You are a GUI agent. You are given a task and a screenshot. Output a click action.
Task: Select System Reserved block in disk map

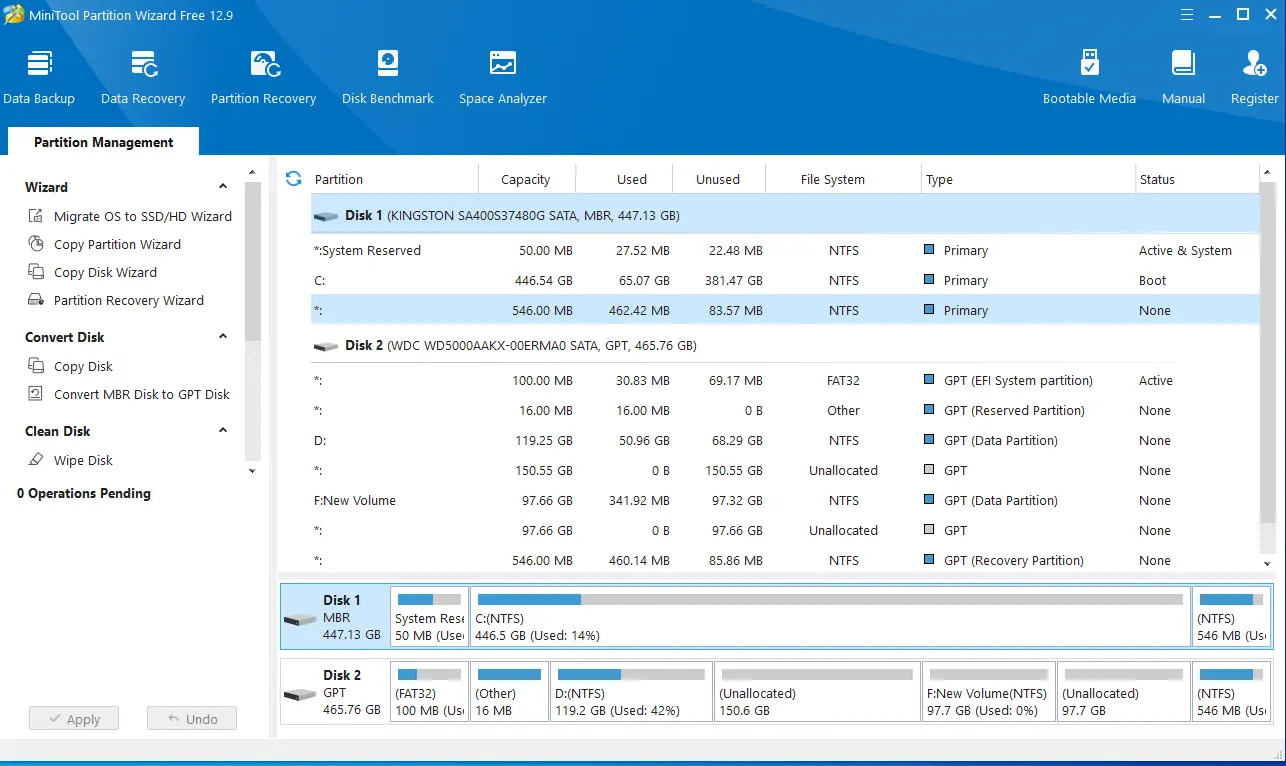429,617
